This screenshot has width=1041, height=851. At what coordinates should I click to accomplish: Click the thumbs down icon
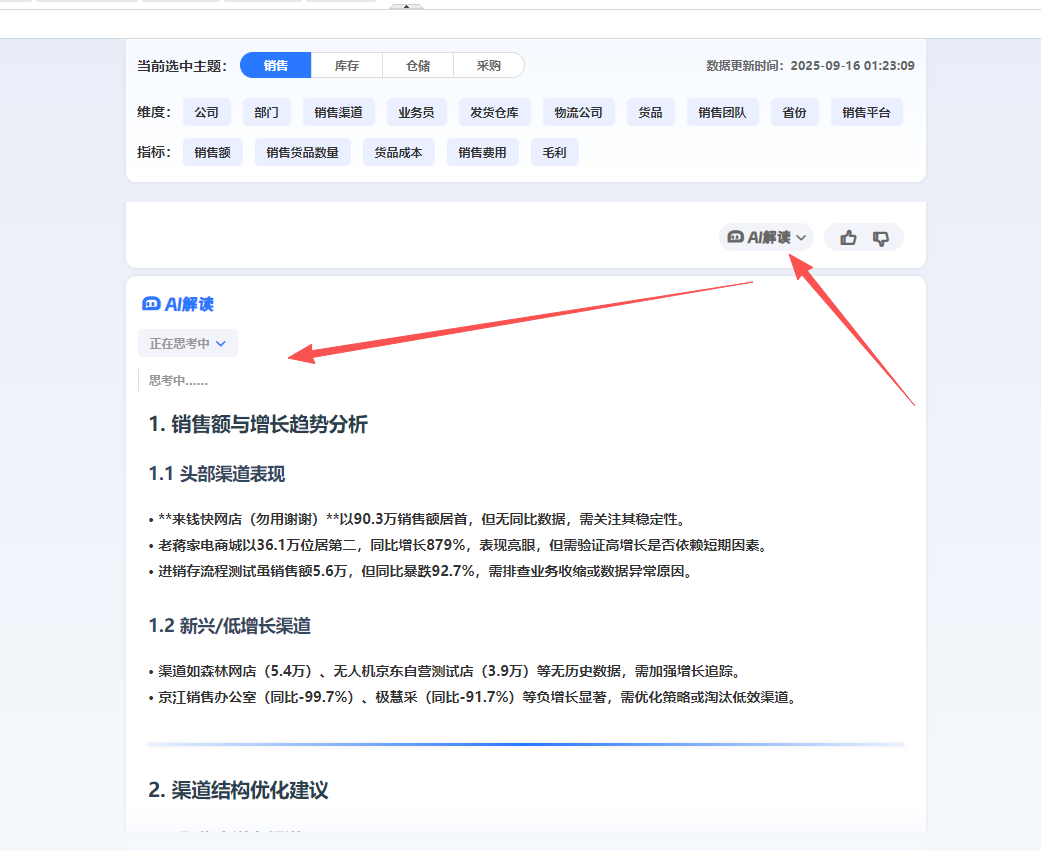[881, 237]
